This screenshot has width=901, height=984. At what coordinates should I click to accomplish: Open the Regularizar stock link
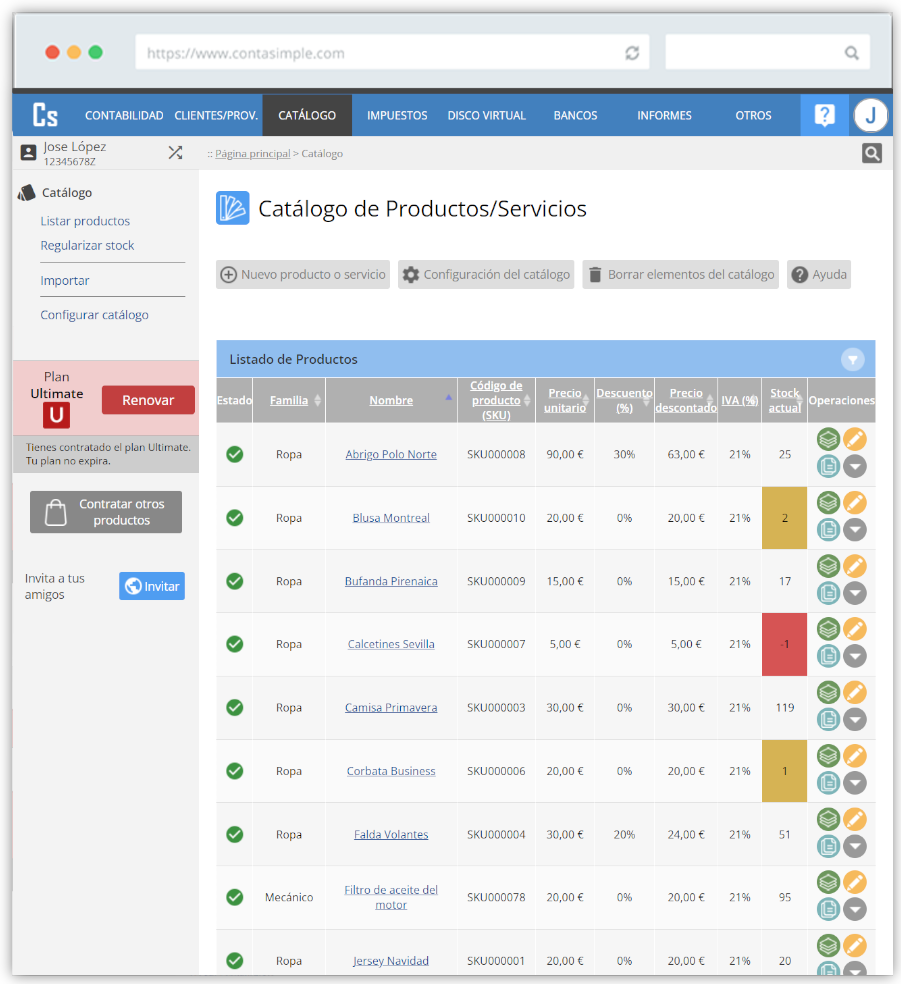coord(87,245)
